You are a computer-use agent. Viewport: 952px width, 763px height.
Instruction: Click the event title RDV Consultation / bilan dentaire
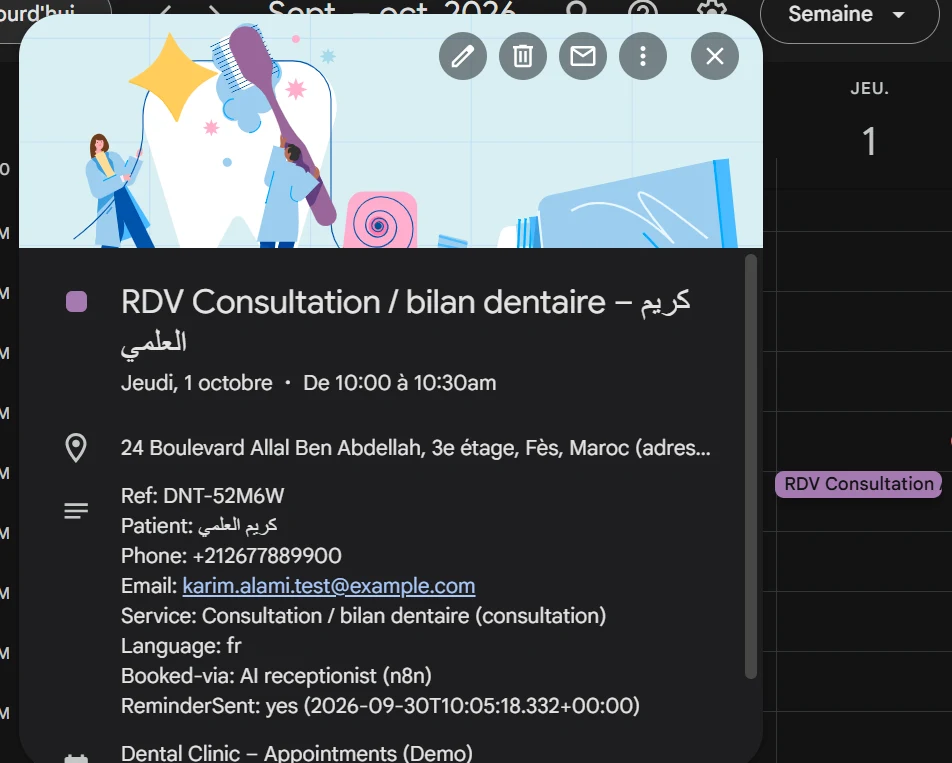(x=406, y=322)
